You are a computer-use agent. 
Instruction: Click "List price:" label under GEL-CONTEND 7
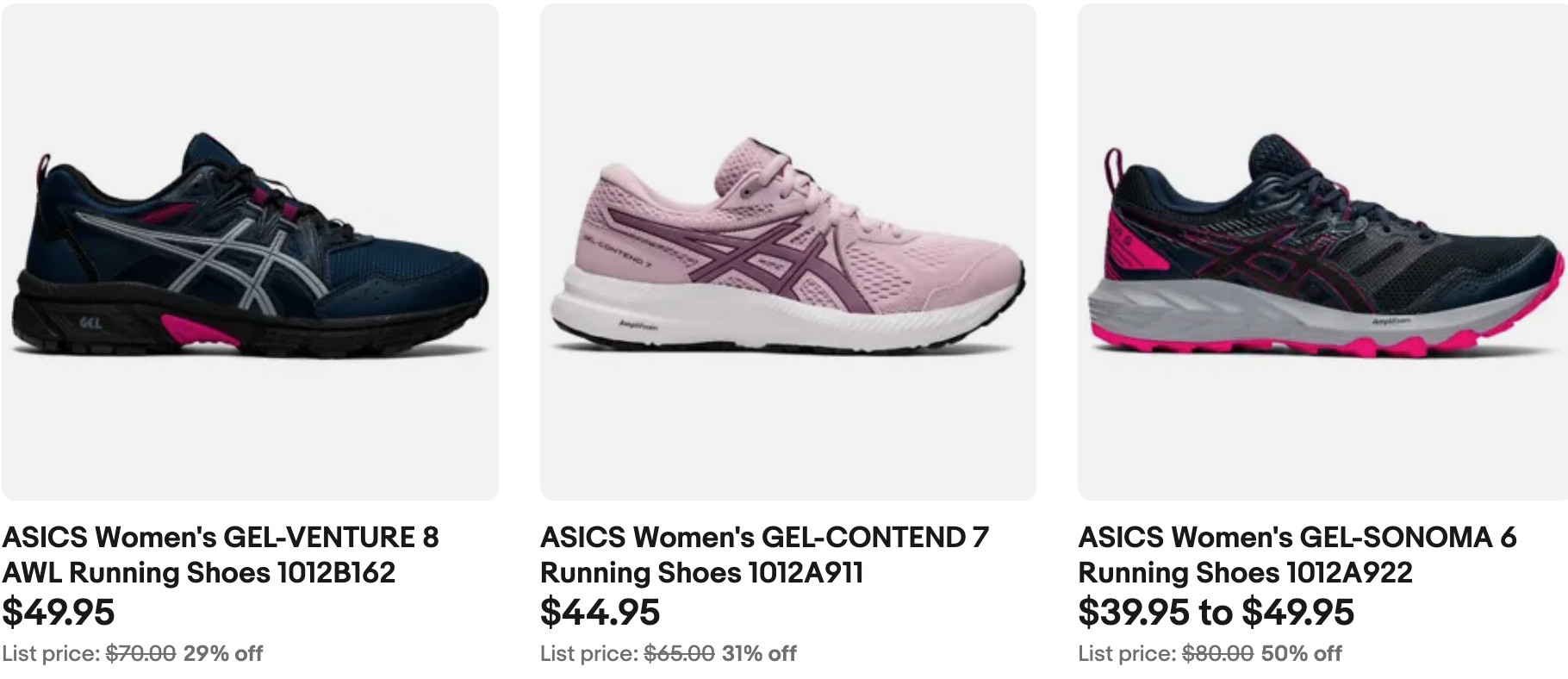click(x=589, y=654)
